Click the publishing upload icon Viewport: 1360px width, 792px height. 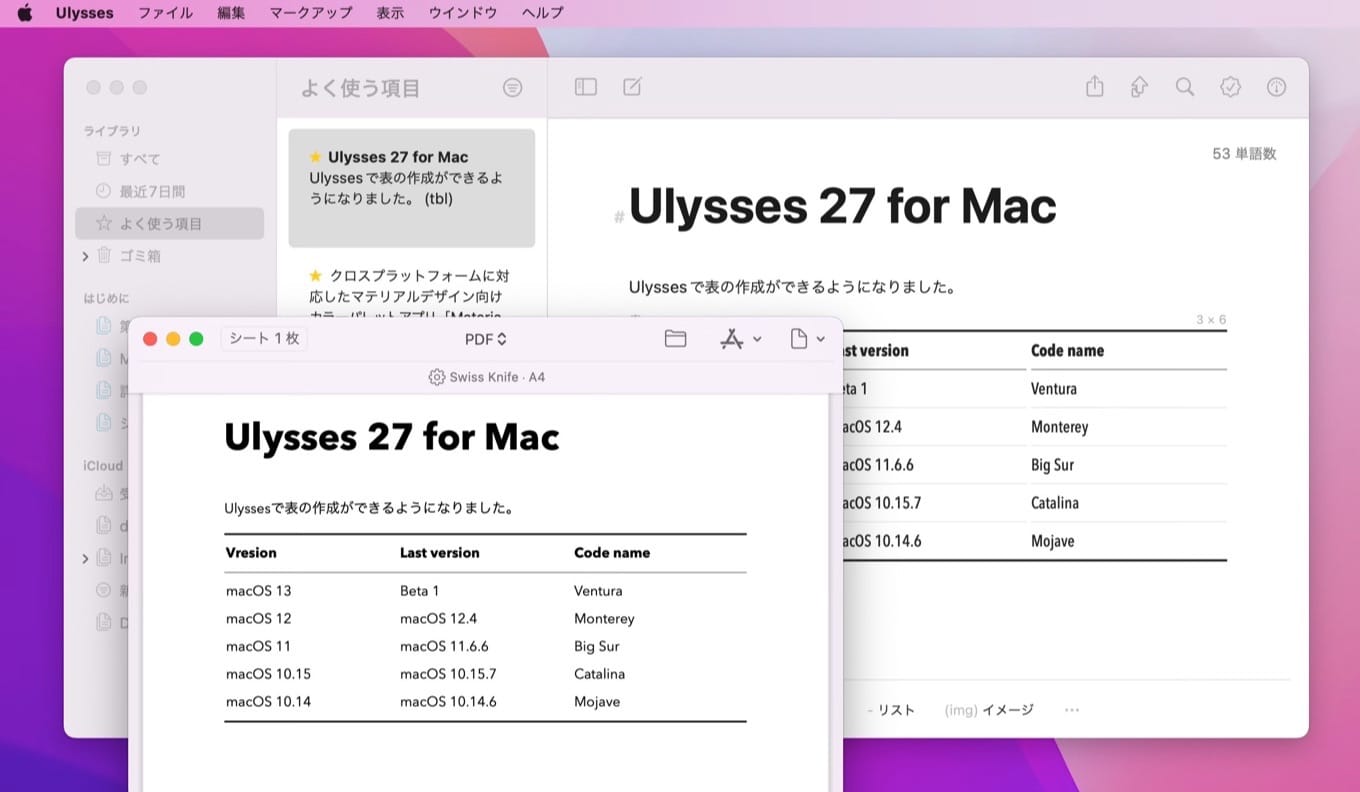(1139, 87)
